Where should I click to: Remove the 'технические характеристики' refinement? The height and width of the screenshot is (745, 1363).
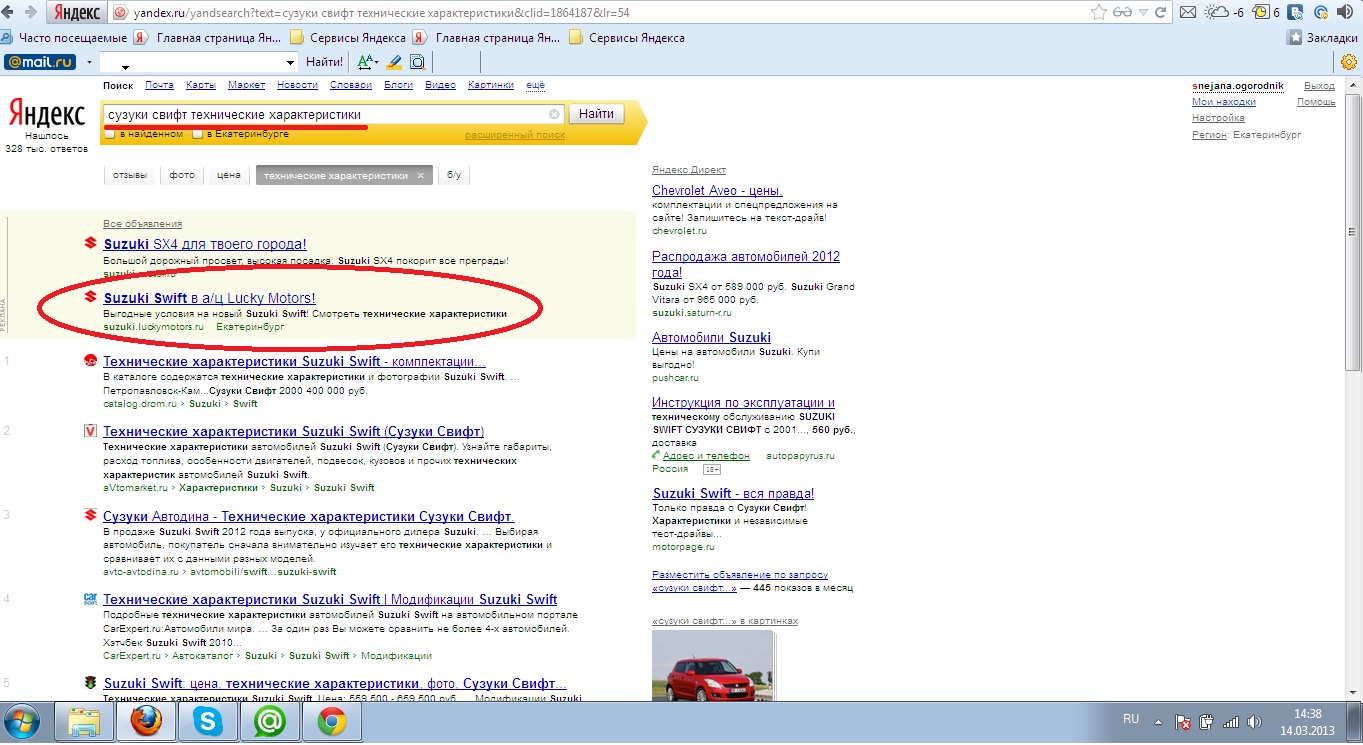pyautogui.click(x=421, y=175)
